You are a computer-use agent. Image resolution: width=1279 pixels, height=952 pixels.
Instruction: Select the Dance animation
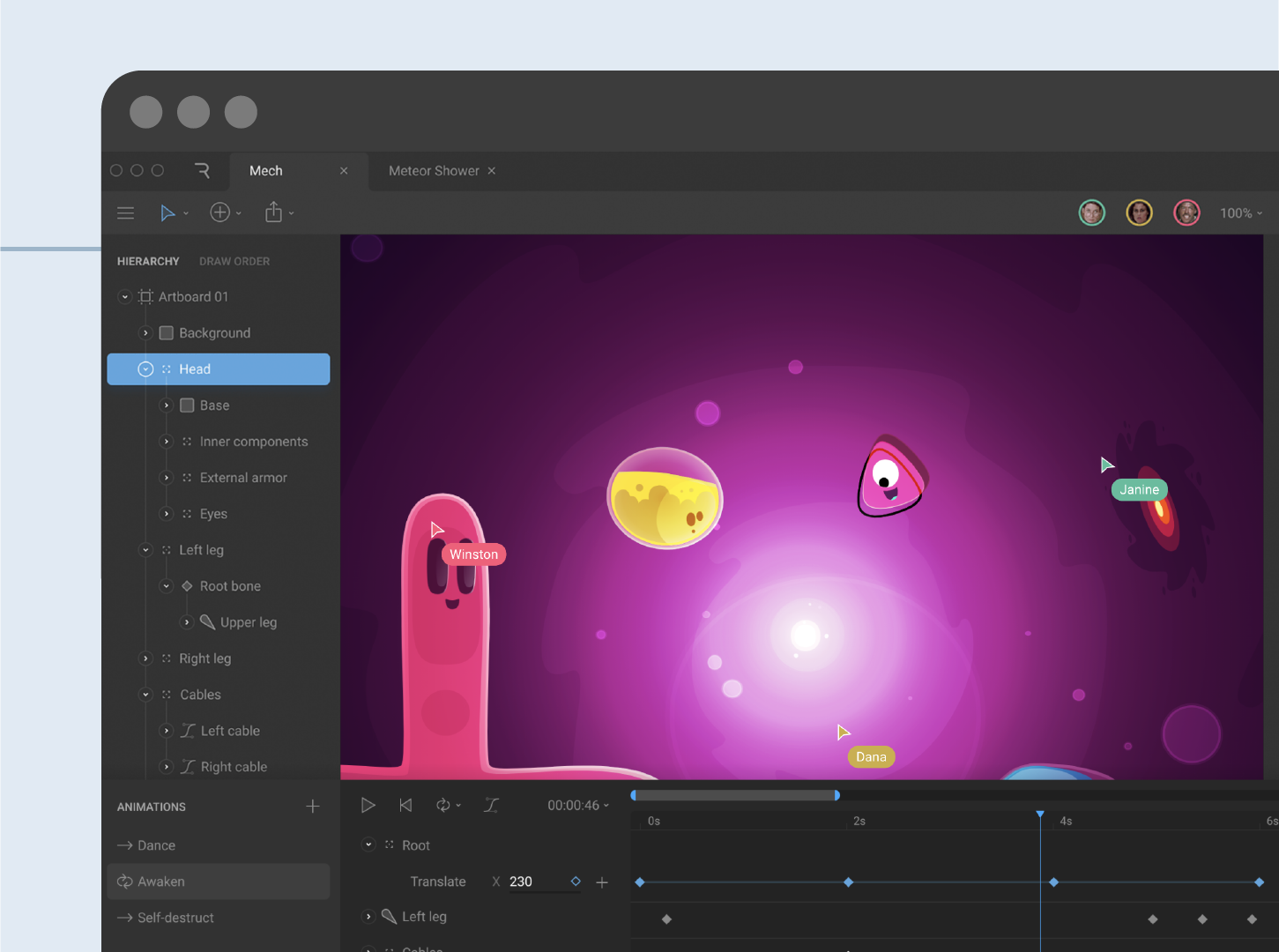coord(156,845)
